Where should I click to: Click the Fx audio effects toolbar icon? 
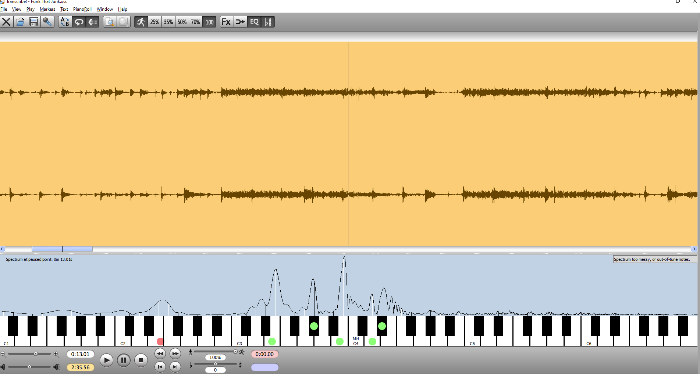[226, 22]
